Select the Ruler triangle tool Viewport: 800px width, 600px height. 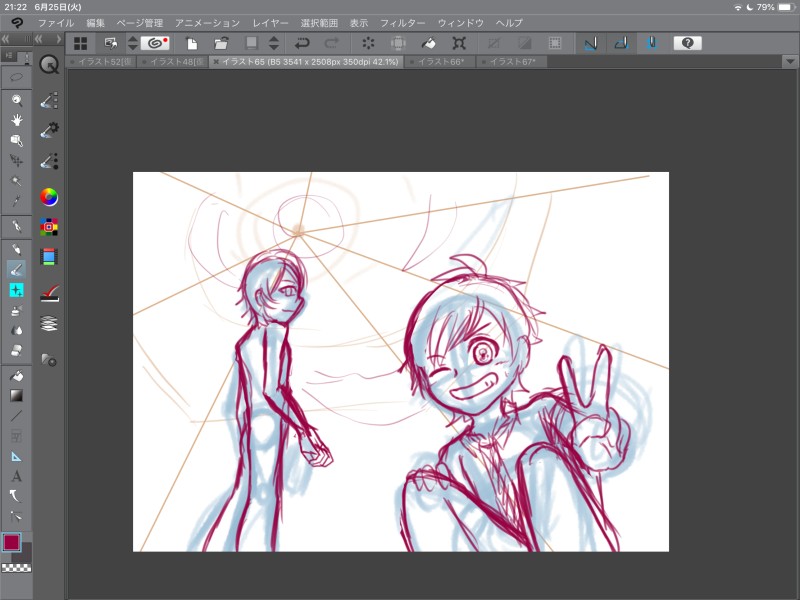coord(16,456)
